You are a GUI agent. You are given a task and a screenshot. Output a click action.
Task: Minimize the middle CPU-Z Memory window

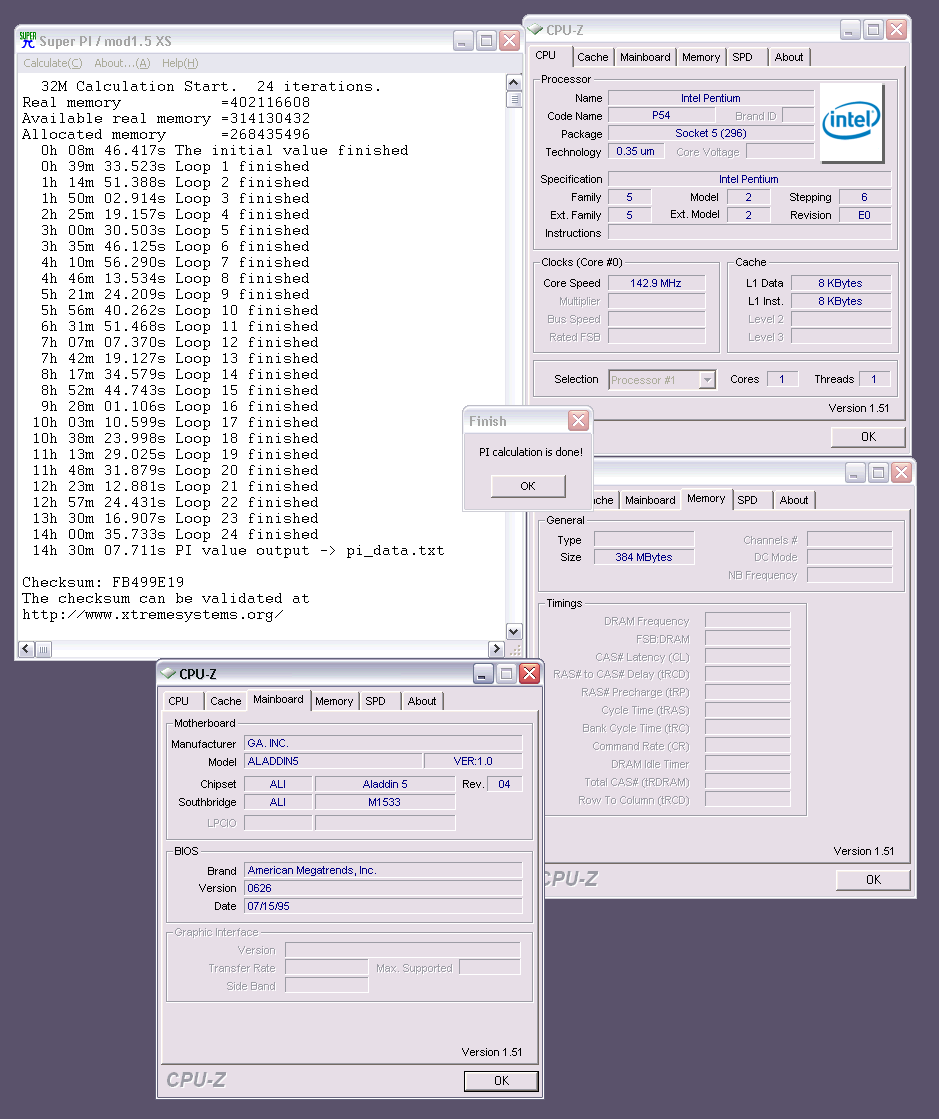(856, 472)
